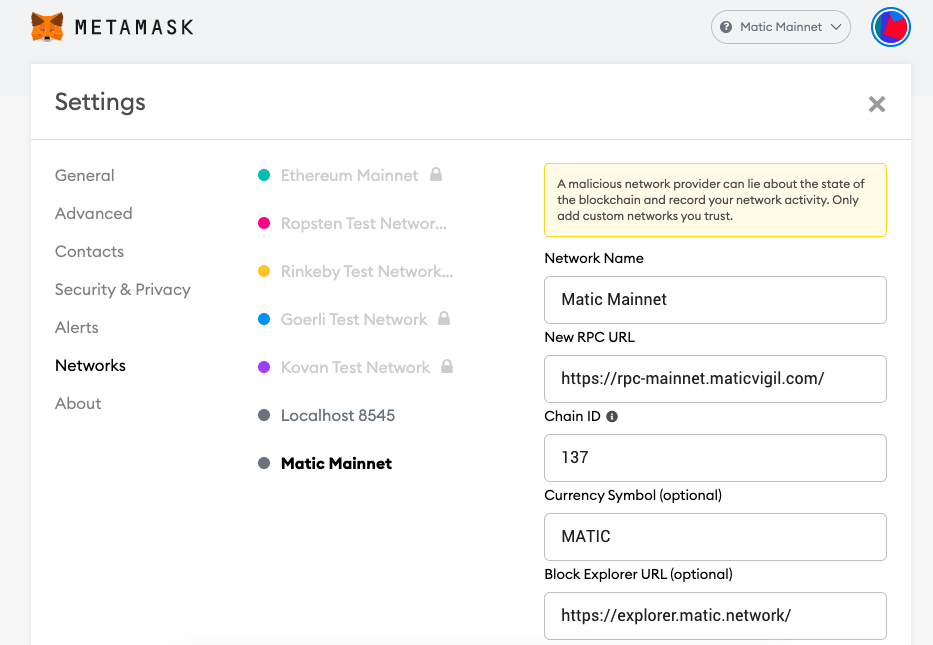Click the teal dot for Ethereum Mainnet
This screenshot has width=933, height=645.
click(x=264, y=175)
